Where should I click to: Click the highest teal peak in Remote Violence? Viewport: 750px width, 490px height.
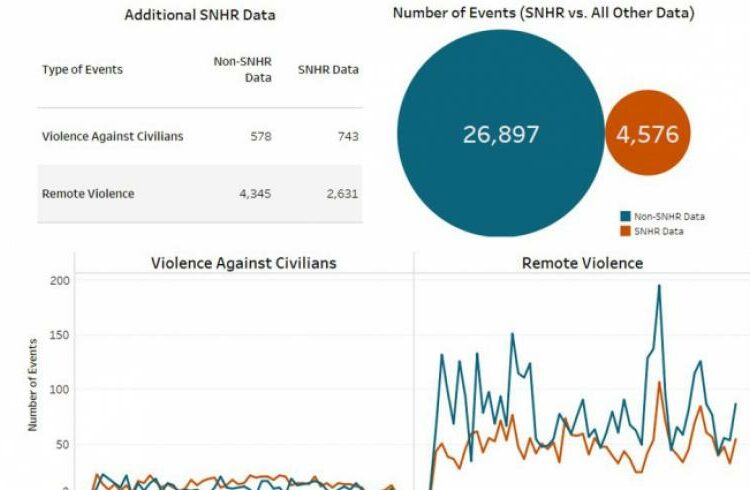pyautogui.click(x=659, y=286)
